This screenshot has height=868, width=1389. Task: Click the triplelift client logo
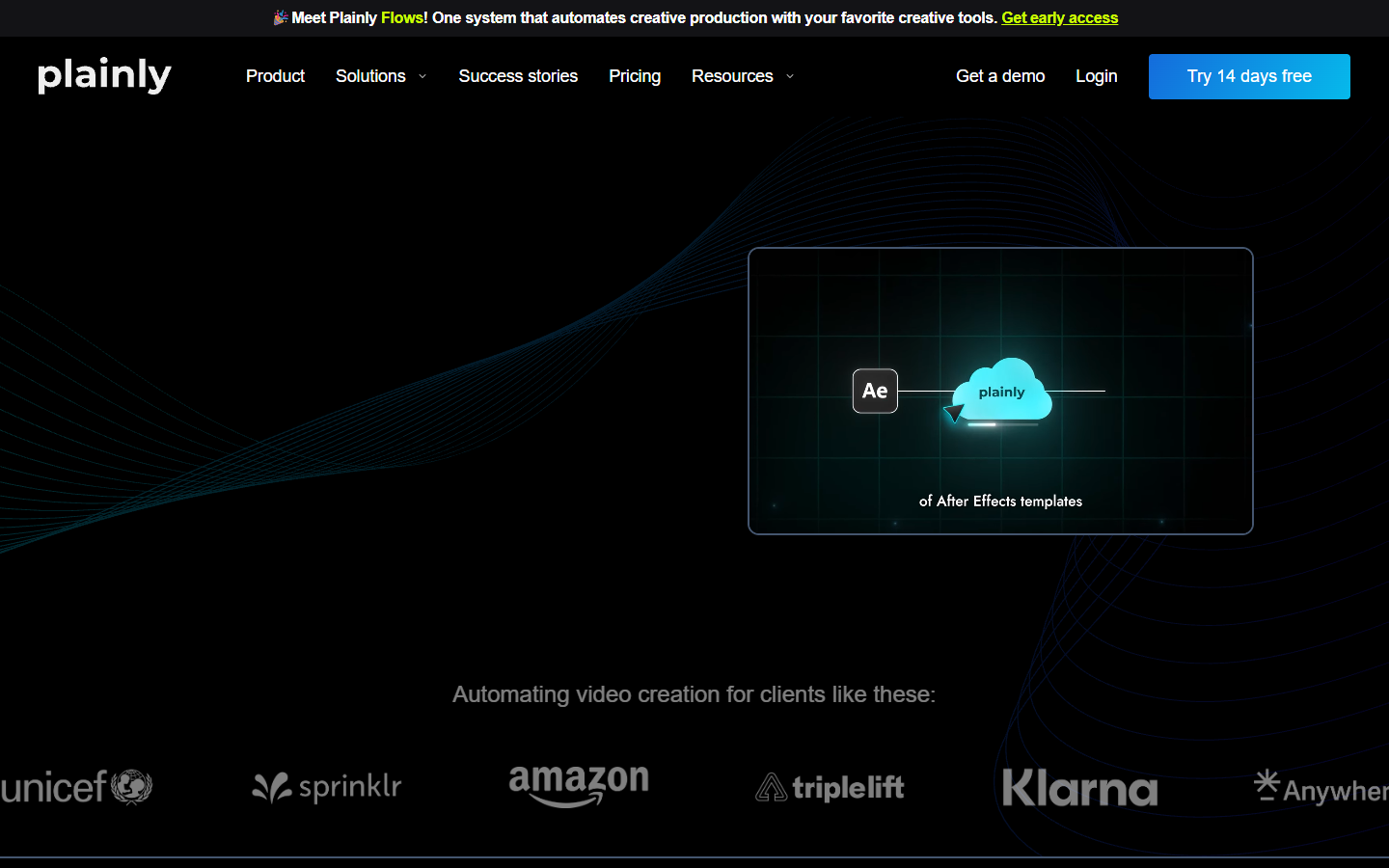830,788
